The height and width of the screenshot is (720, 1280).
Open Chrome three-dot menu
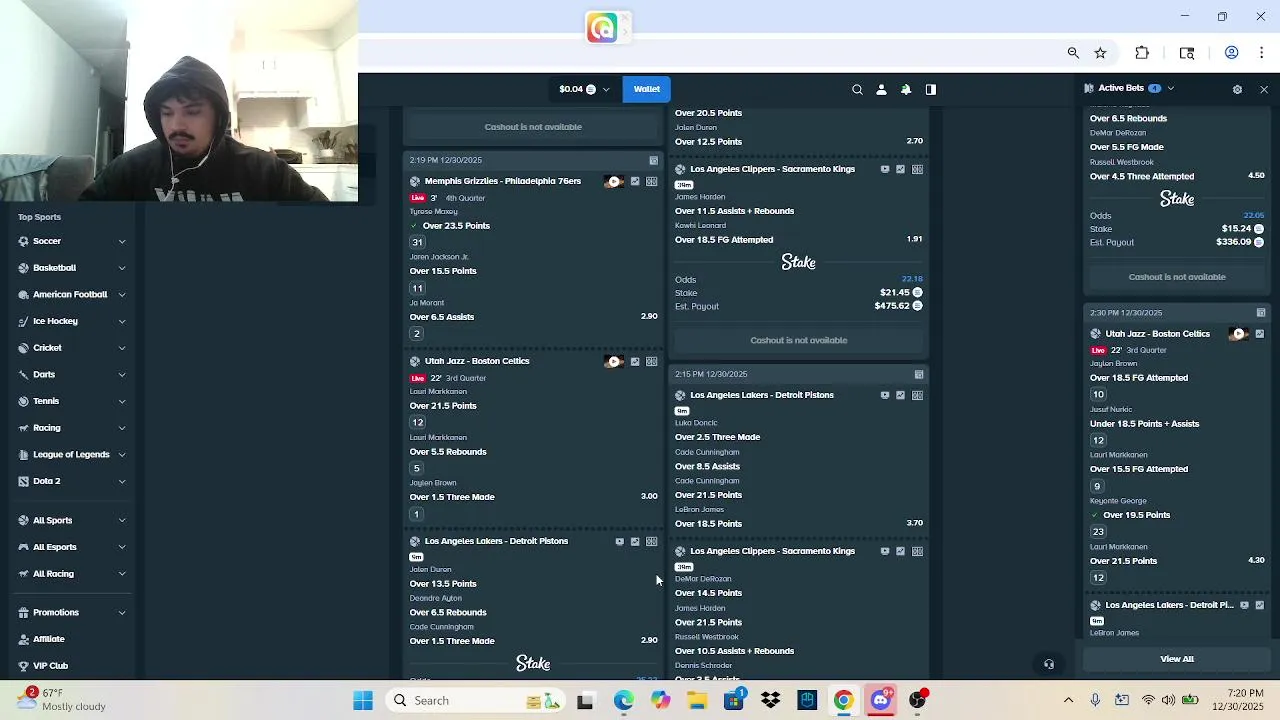coord(1261,53)
